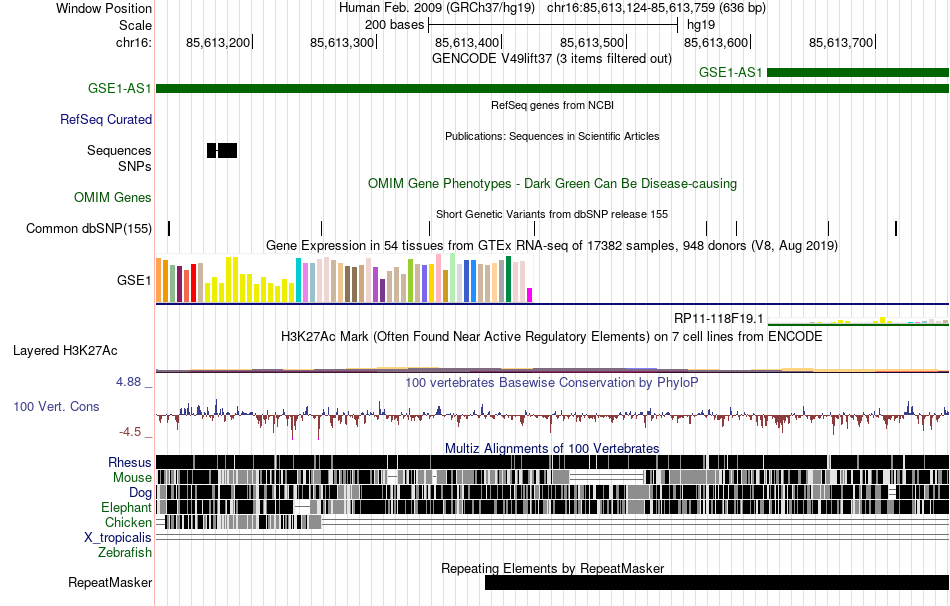Click the RP11-118F19.1 gene label
The image size is (950, 606).
(719, 319)
